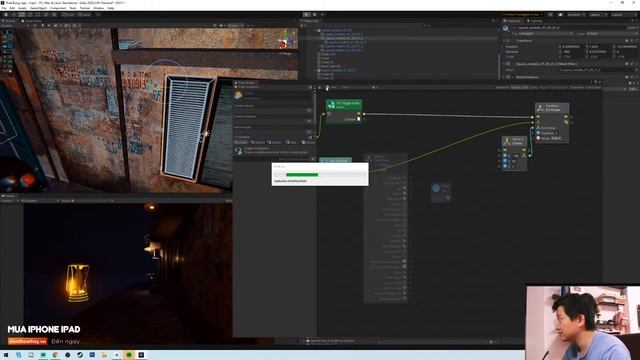Image resolution: width=640 pixels, height=360 pixels.
Task: Click the Play button
Action: coord(306,15)
